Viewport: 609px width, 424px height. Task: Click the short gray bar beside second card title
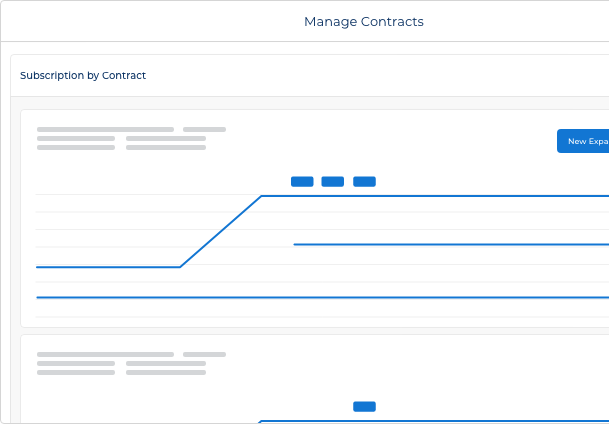(204, 354)
